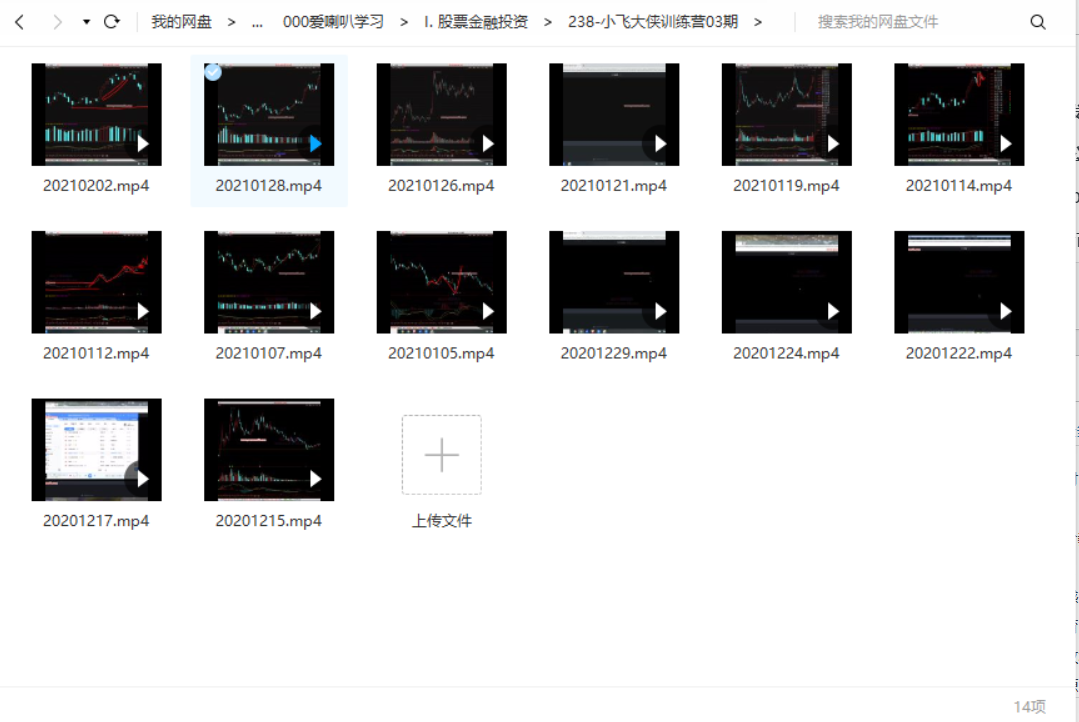Go forward with the right arrow
Image resolution: width=1079 pixels, height=722 pixels.
point(57,22)
